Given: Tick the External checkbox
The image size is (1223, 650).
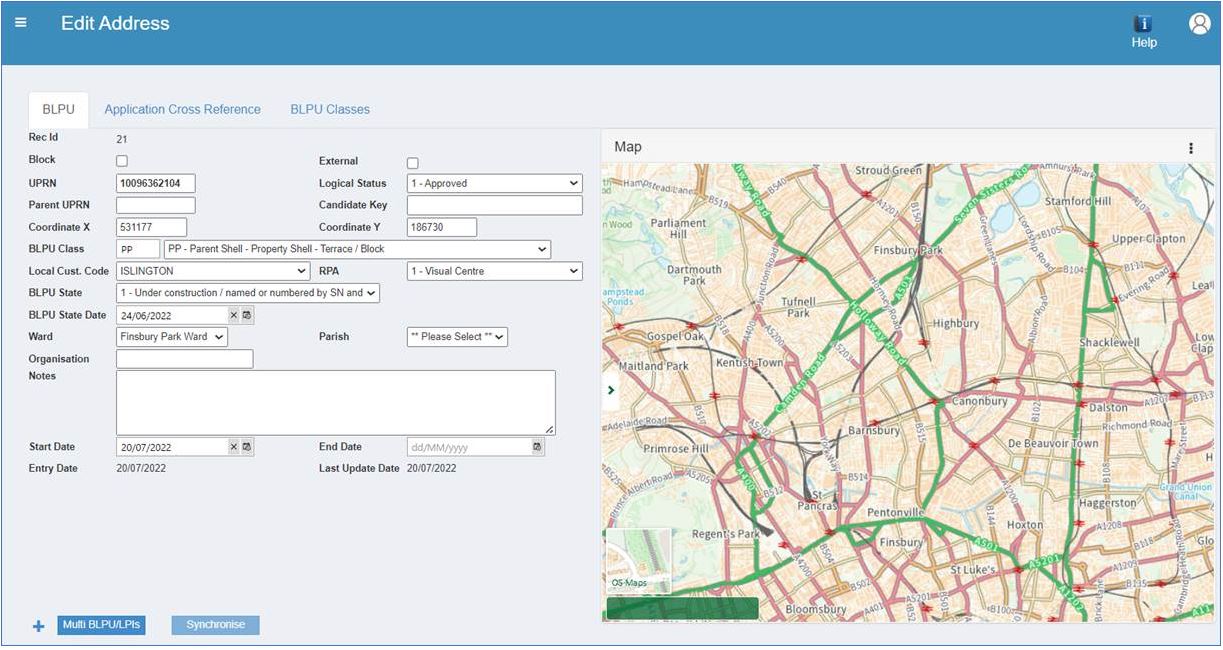Looking at the screenshot, I should tap(413, 163).
